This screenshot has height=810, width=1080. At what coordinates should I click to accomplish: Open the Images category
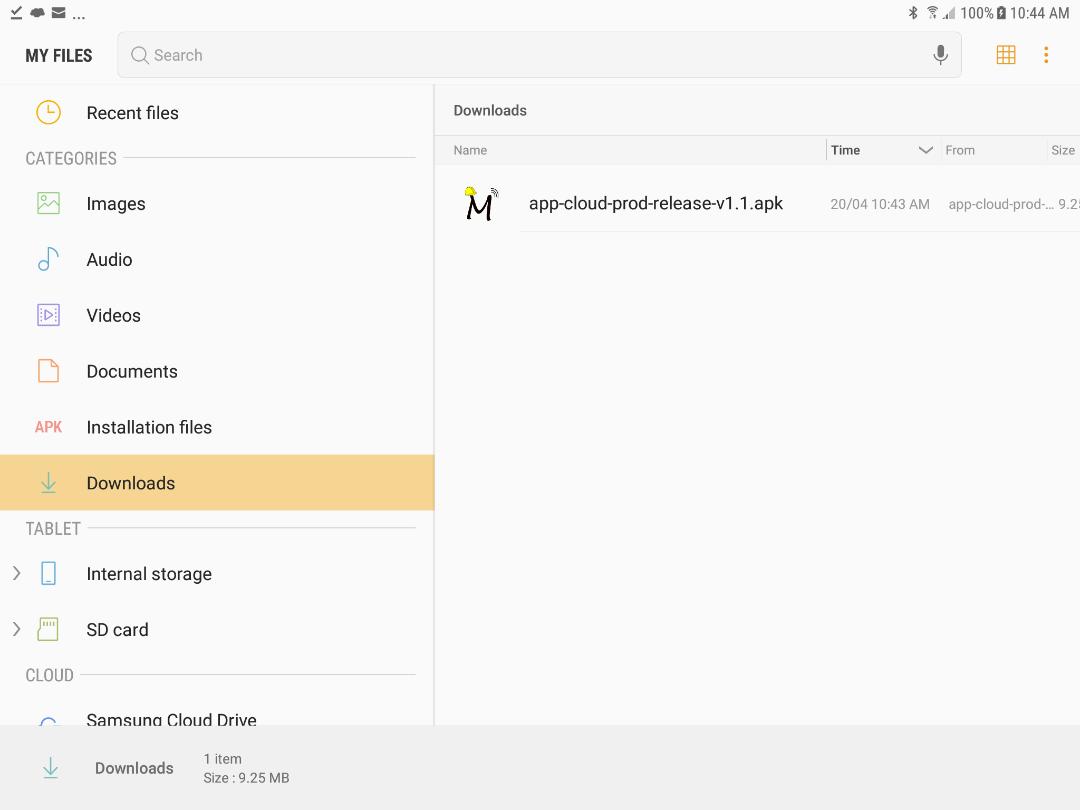click(115, 203)
